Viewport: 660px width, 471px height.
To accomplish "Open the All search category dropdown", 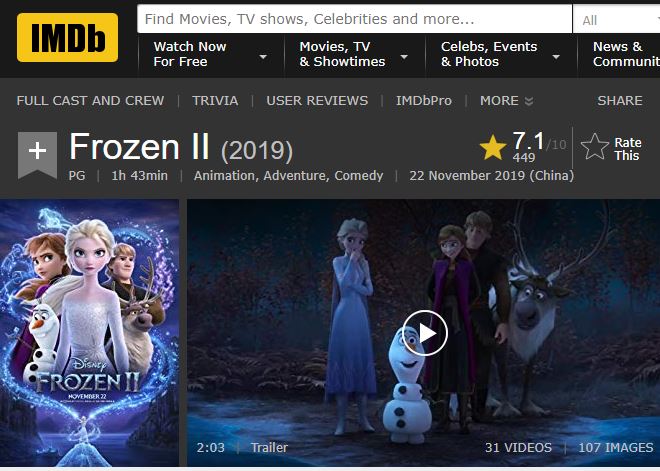I will (x=614, y=20).
